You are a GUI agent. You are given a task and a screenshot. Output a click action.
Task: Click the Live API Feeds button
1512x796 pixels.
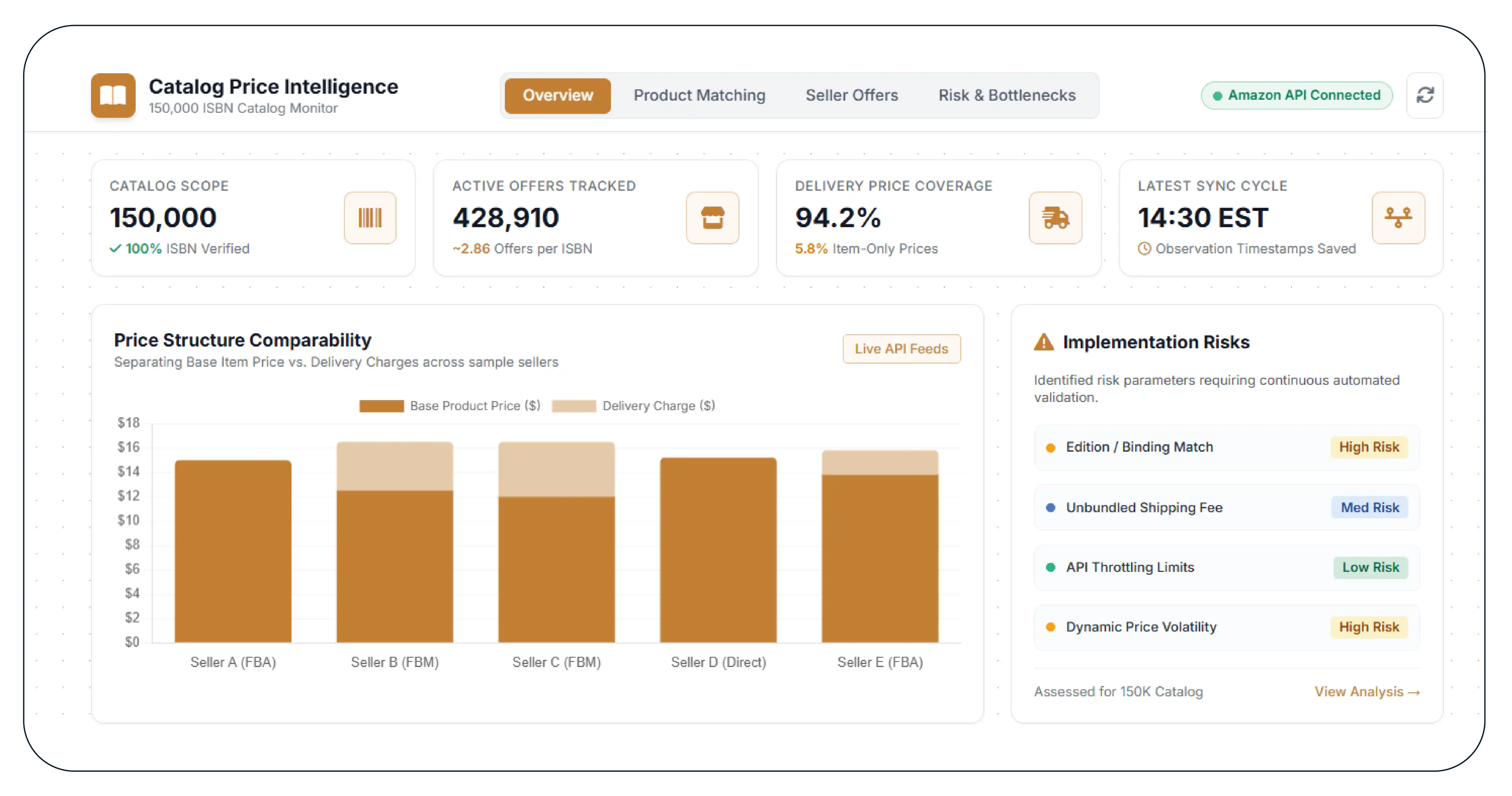point(901,349)
